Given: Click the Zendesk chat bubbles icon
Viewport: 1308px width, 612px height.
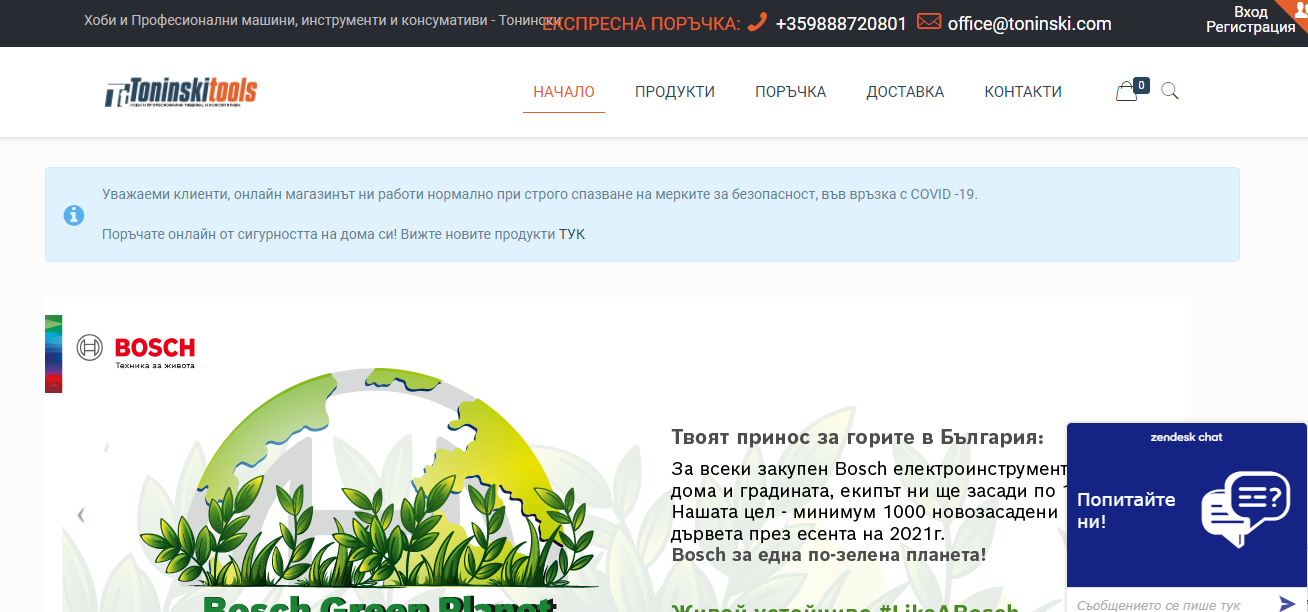Looking at the screenshot, I should 1246,508.
